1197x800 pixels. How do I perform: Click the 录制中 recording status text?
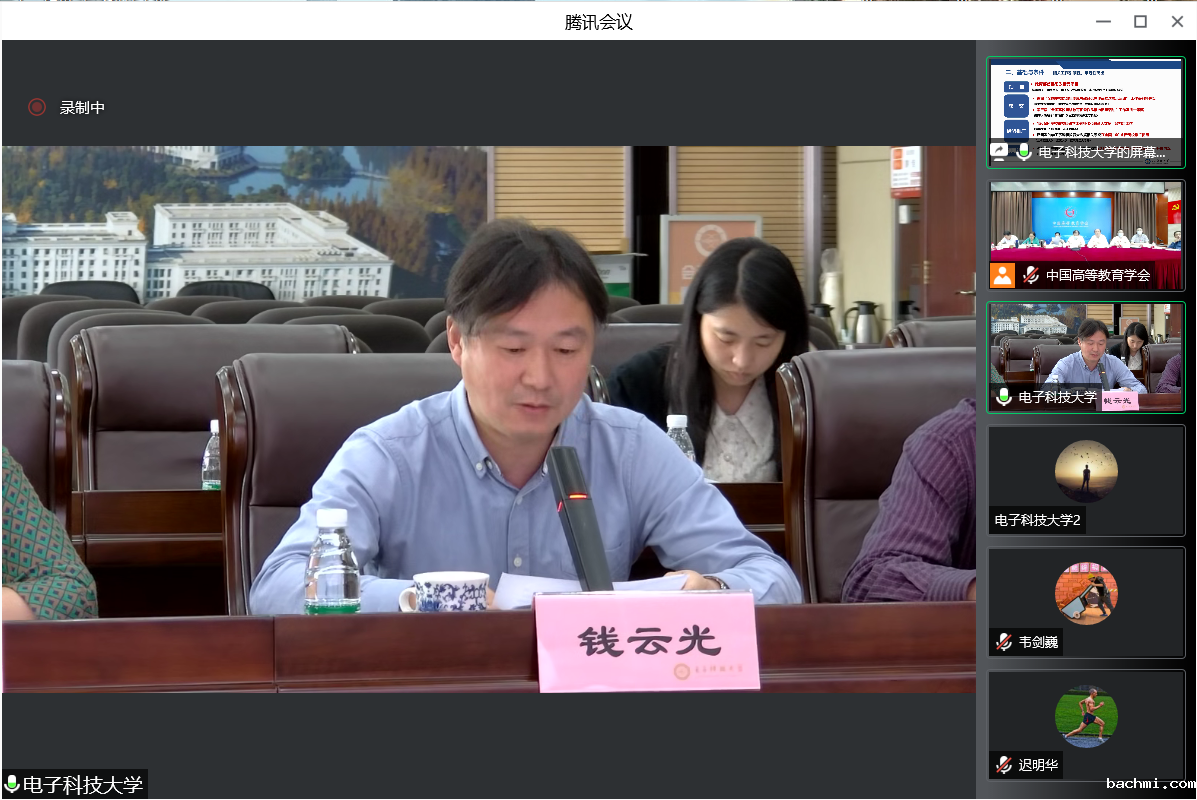click(82, 108)
